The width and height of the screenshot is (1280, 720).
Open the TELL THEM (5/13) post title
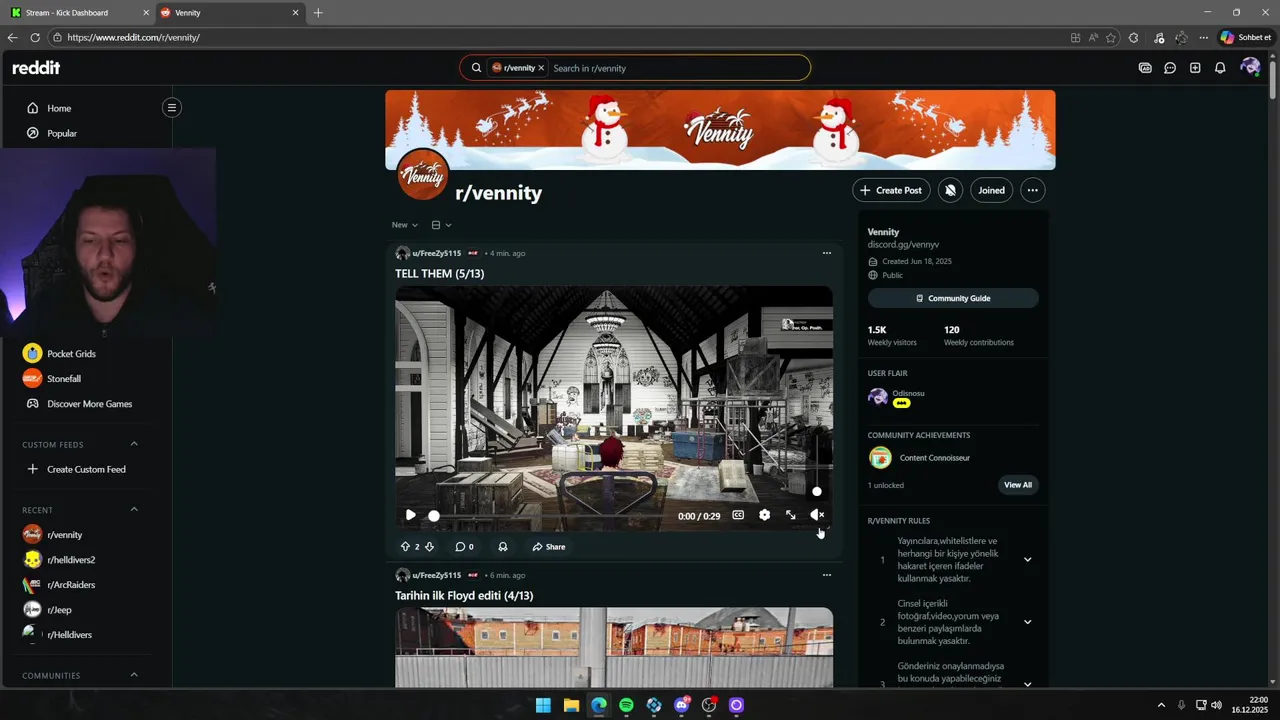[x=439, y=273]
